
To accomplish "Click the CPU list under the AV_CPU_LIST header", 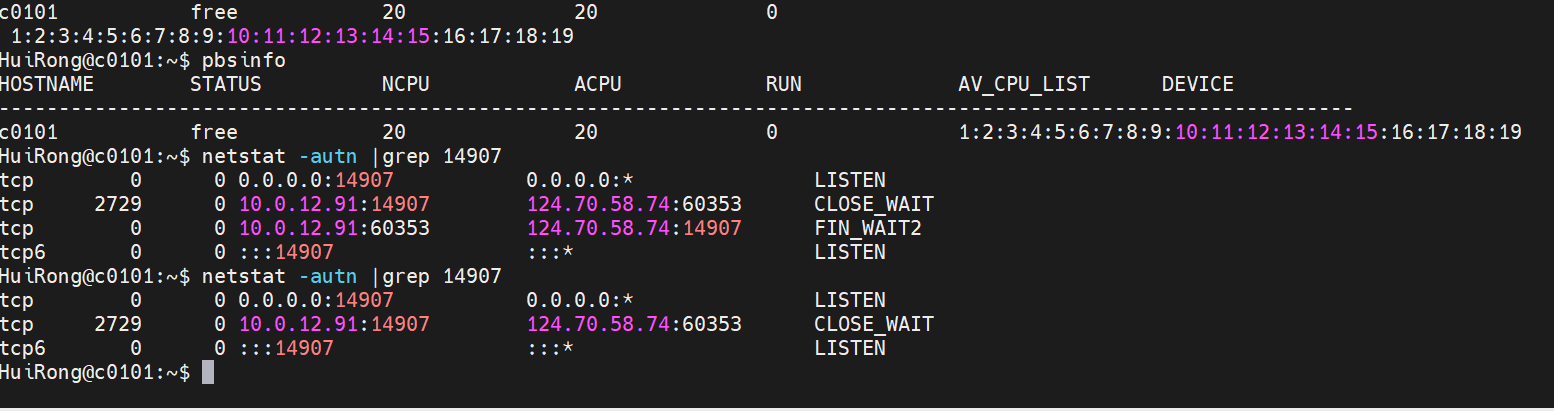I will [x=1239, y=132].
